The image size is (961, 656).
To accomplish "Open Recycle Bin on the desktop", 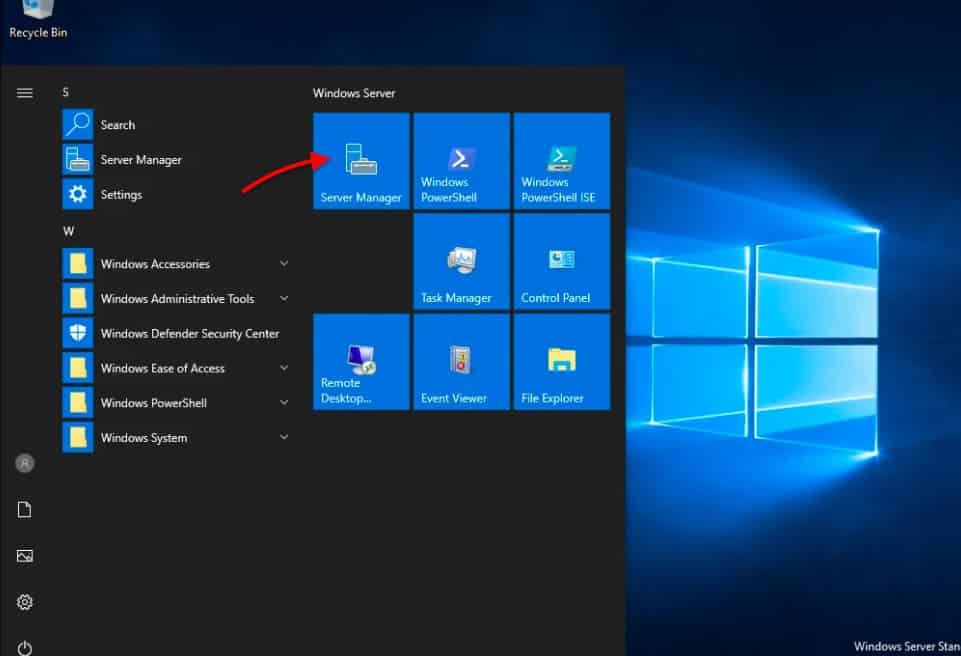I will (38, 20).
